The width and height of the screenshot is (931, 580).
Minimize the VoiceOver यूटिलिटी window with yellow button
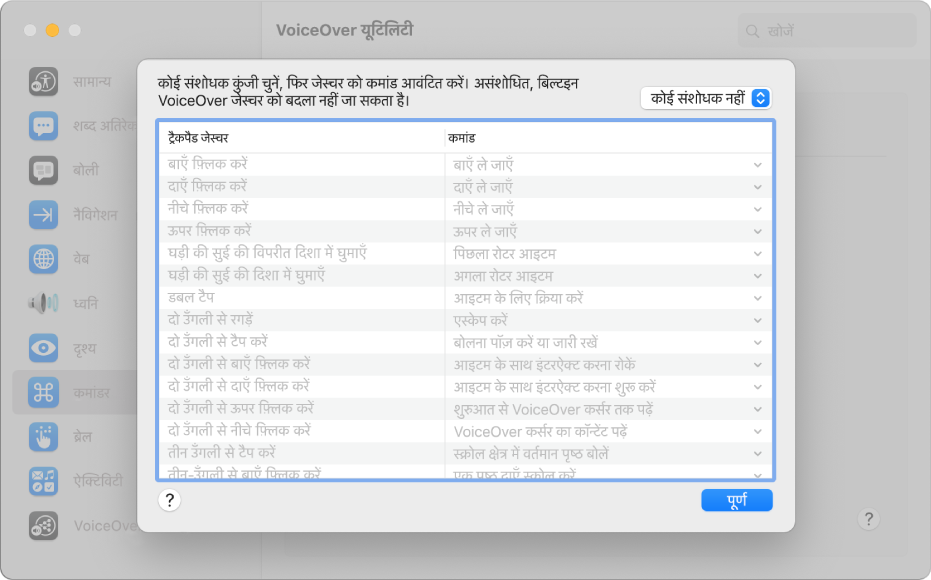(x=52, y=30)
